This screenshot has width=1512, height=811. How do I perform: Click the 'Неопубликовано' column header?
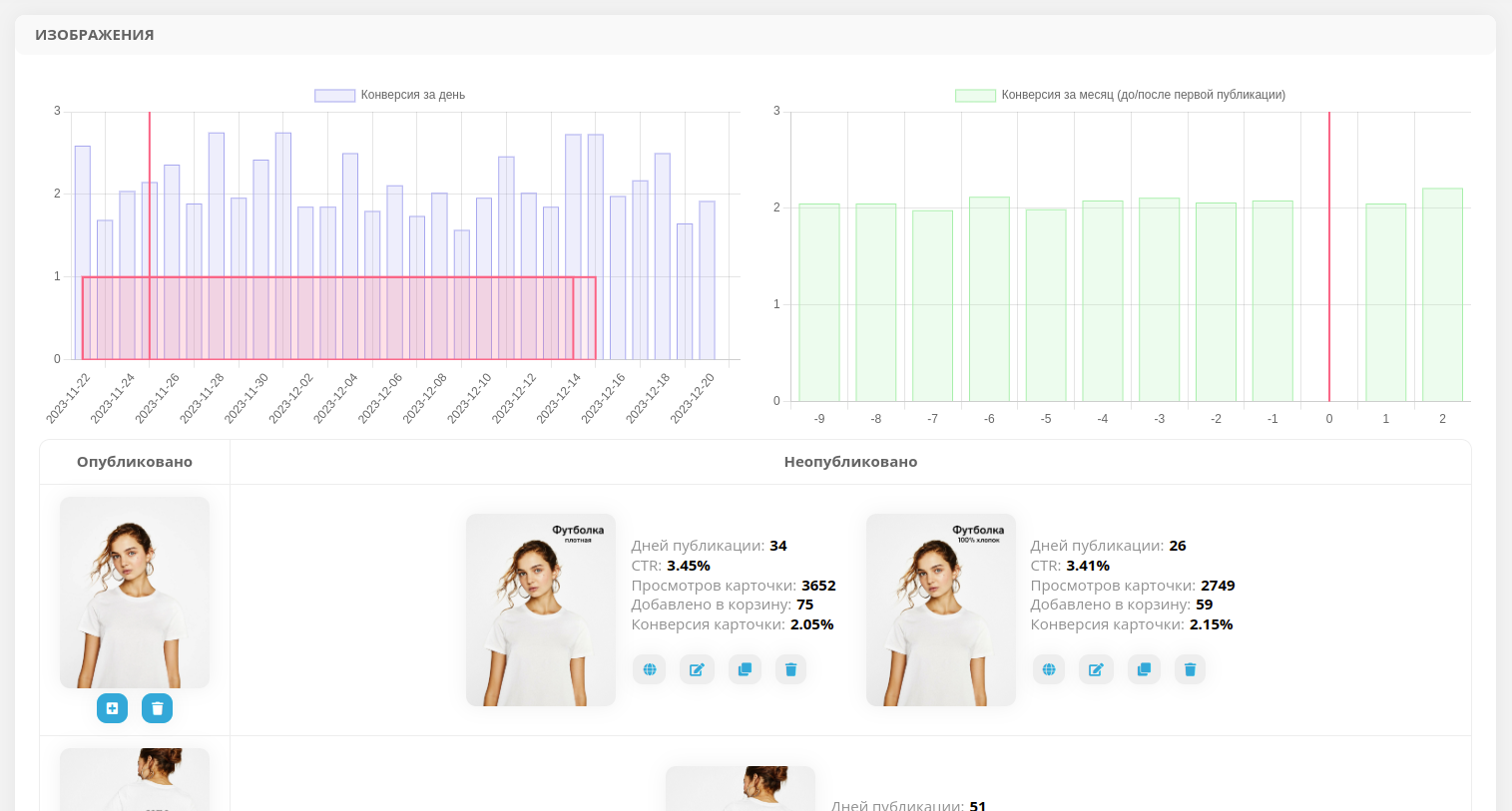850,462
